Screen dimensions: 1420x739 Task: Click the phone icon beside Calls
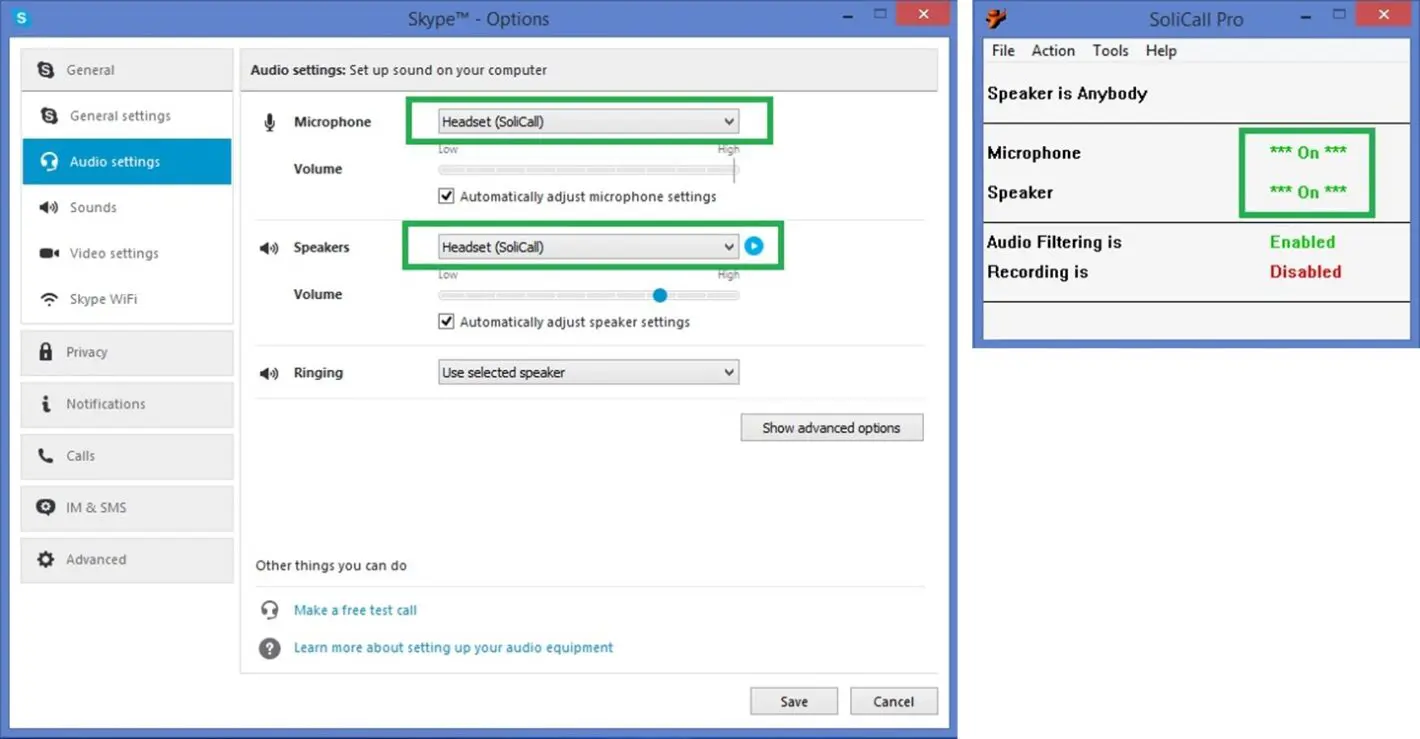pos(46,456)
